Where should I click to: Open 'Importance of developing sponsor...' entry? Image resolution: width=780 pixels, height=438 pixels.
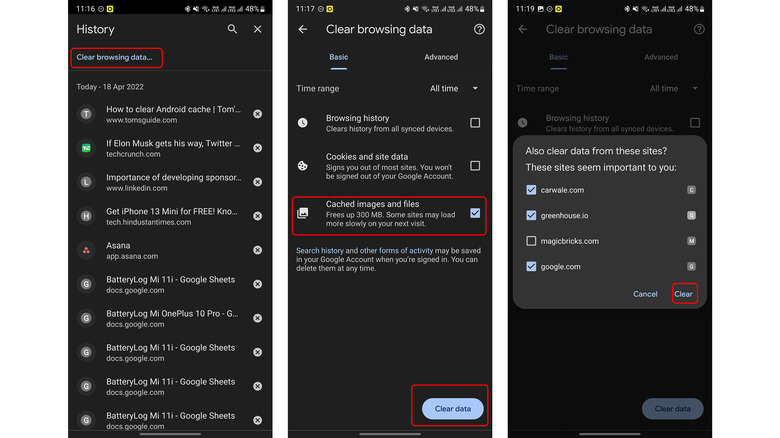pos(174,182)
